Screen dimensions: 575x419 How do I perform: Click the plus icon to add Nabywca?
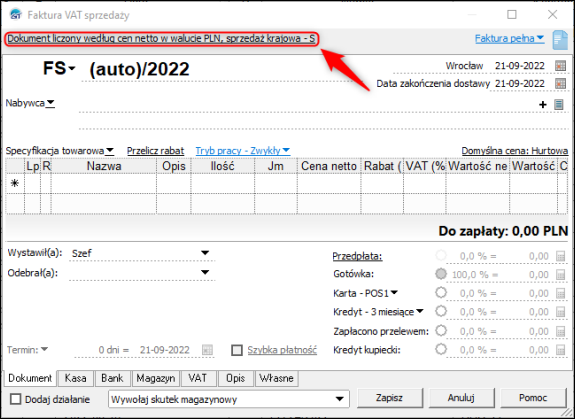pyautogui.click(x=543, y=105)
